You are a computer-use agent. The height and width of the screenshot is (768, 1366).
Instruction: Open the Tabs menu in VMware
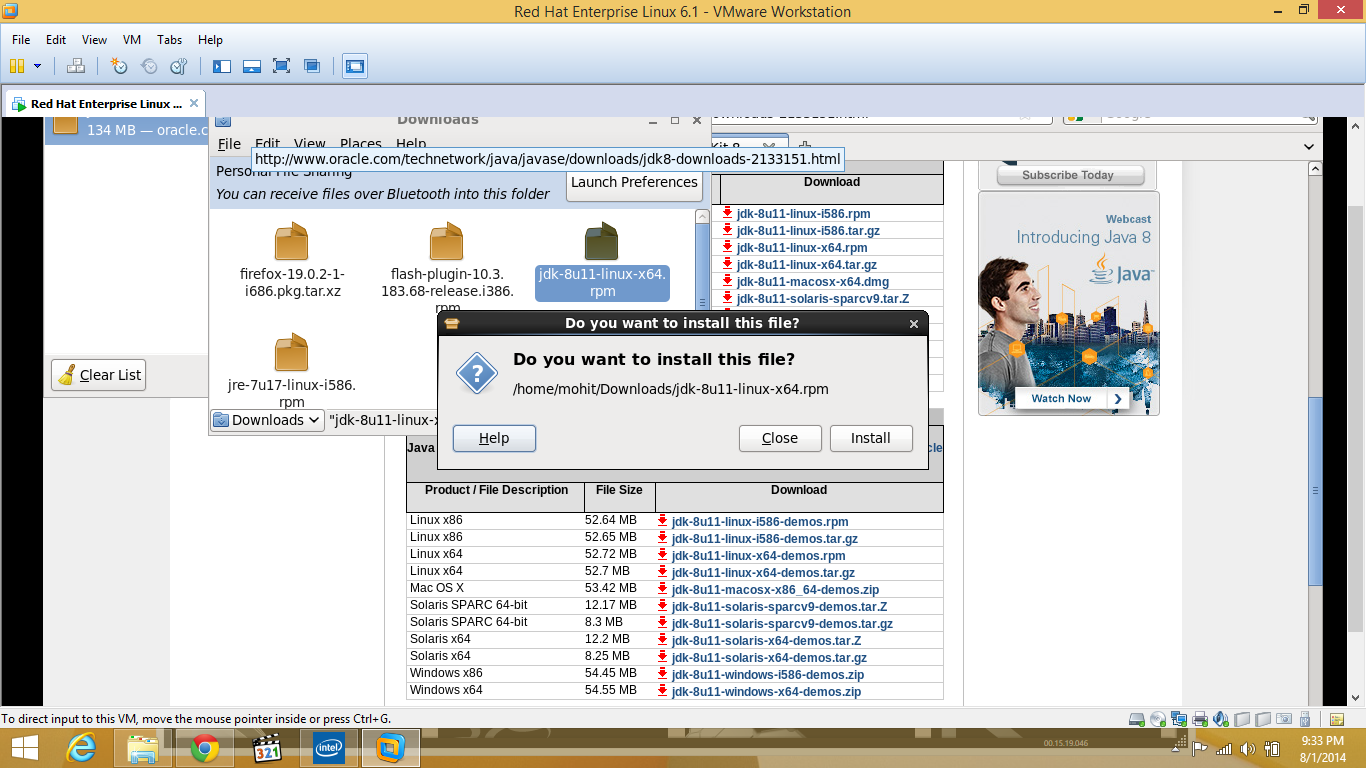pyautogui.click(x=170, y=40)
